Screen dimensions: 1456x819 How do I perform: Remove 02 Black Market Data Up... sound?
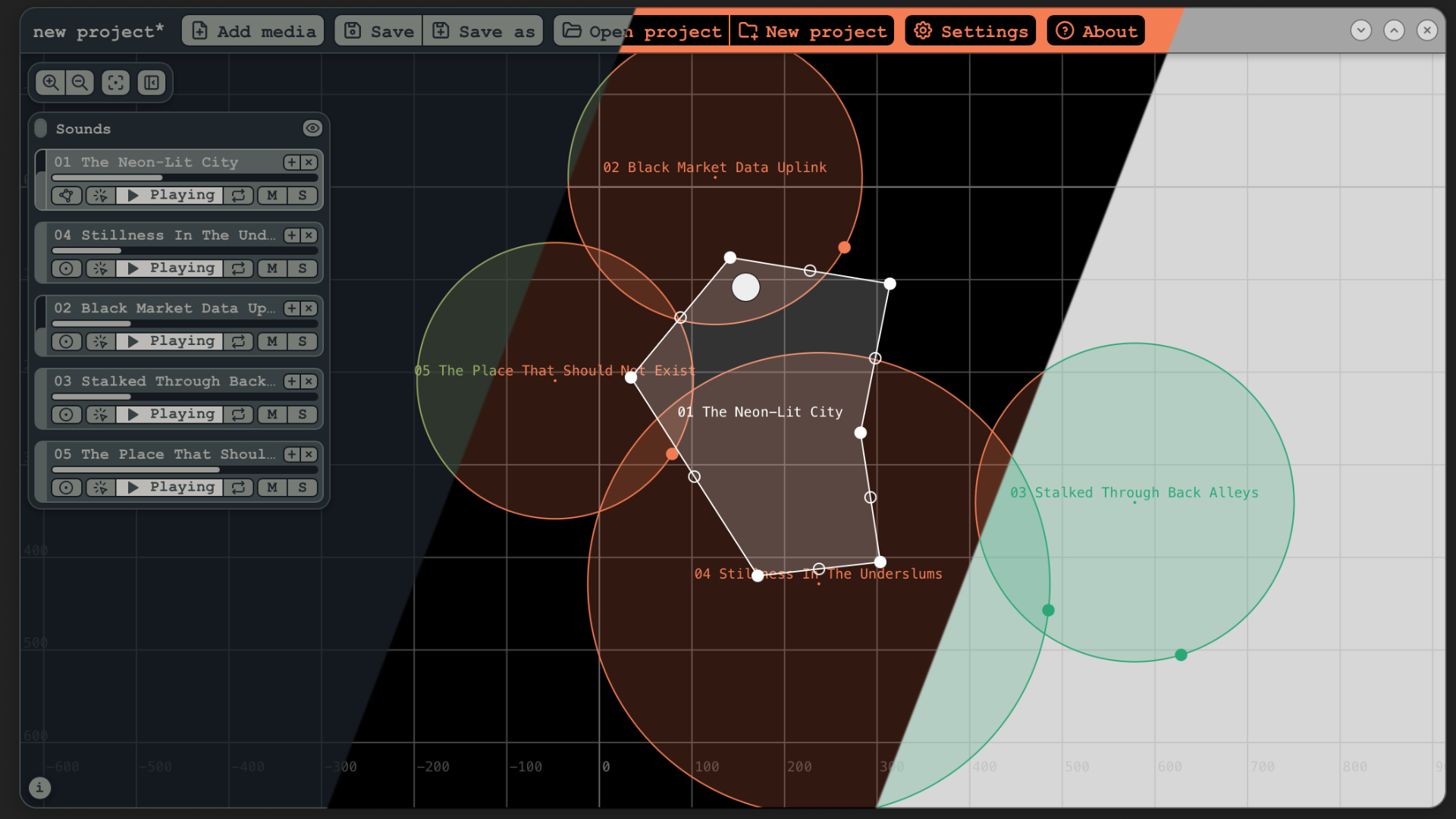309,308
